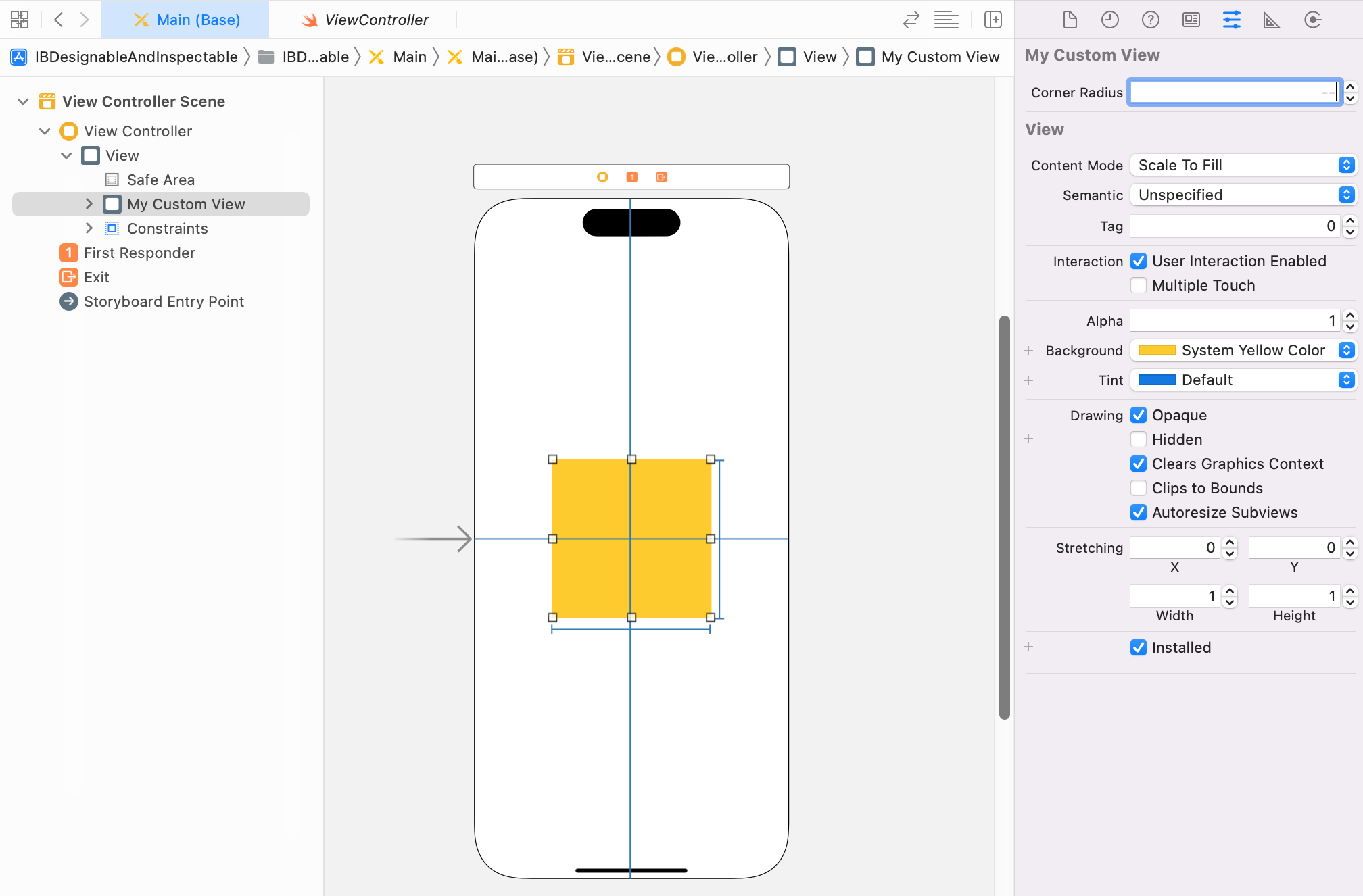The image size is (1363, 896).
Task: Open the File inspector icon
Action: pyautogui.click(x=1070, y=20)
